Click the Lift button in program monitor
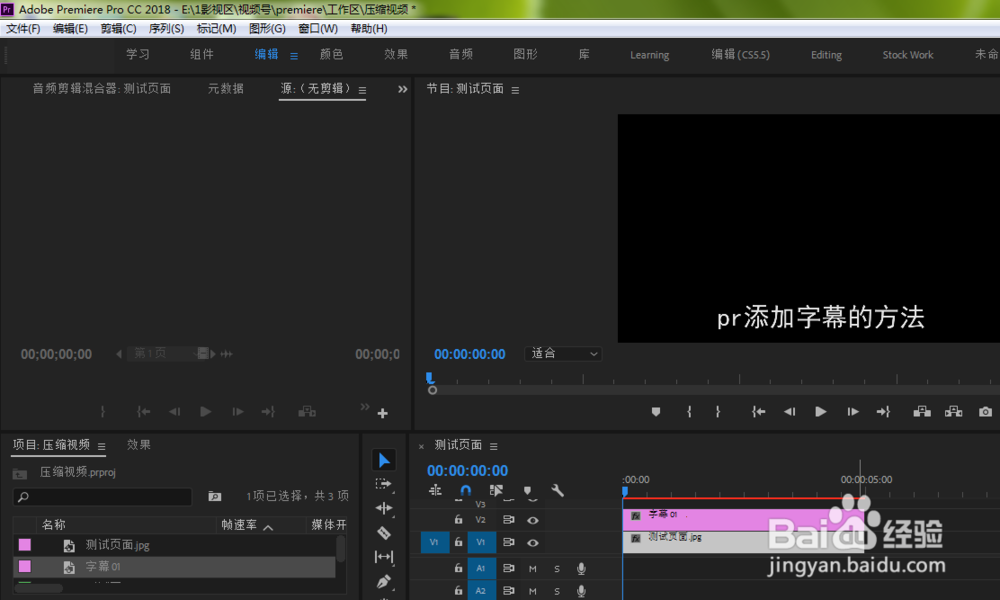 pos(922,412)
